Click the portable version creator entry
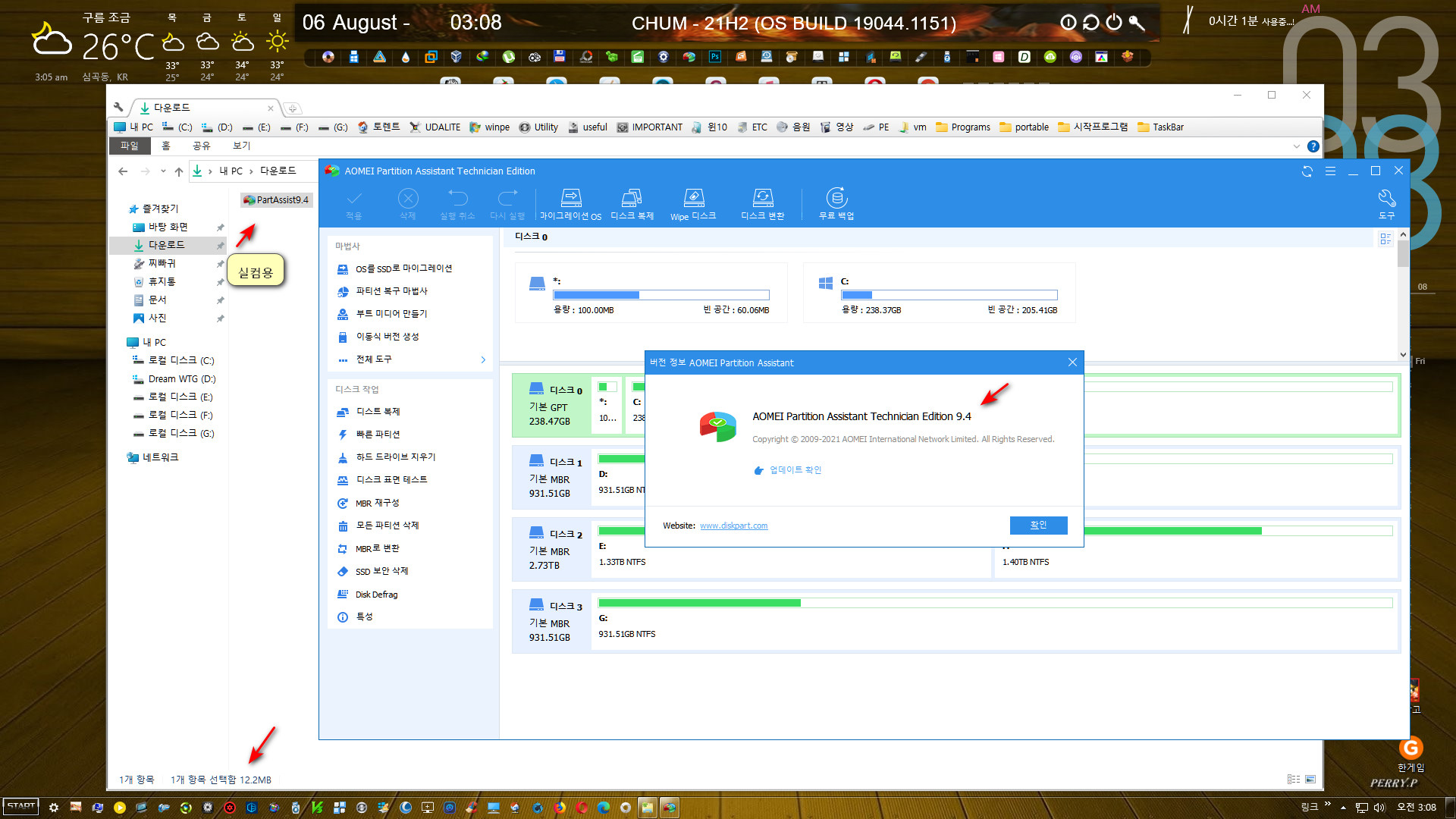Screen dimensions: 1456x819 tap(387, 337)
